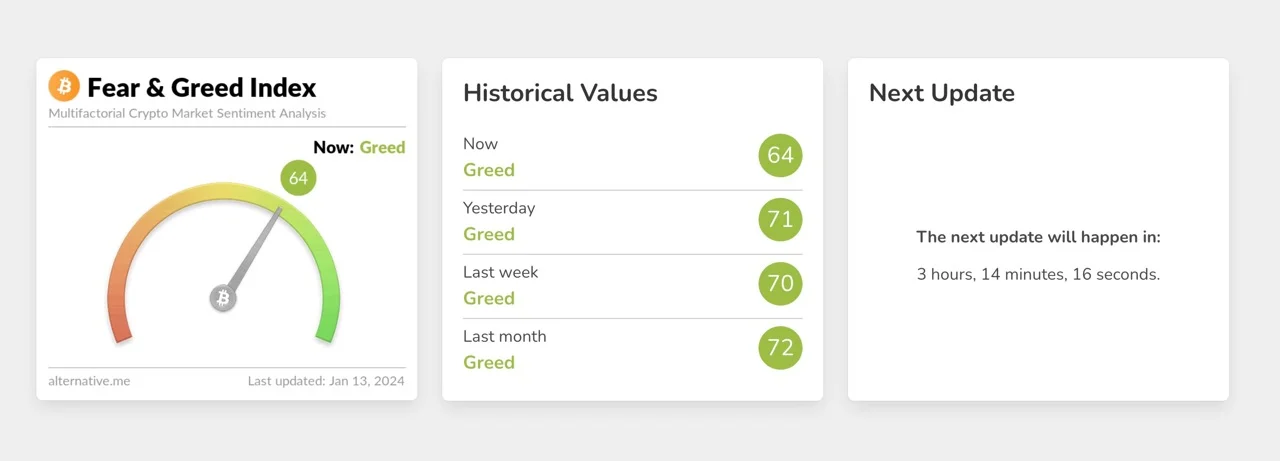This screenshot has width=1280, height=461.
Task: Click the alternative.me source link
Action: pos(89,381)
